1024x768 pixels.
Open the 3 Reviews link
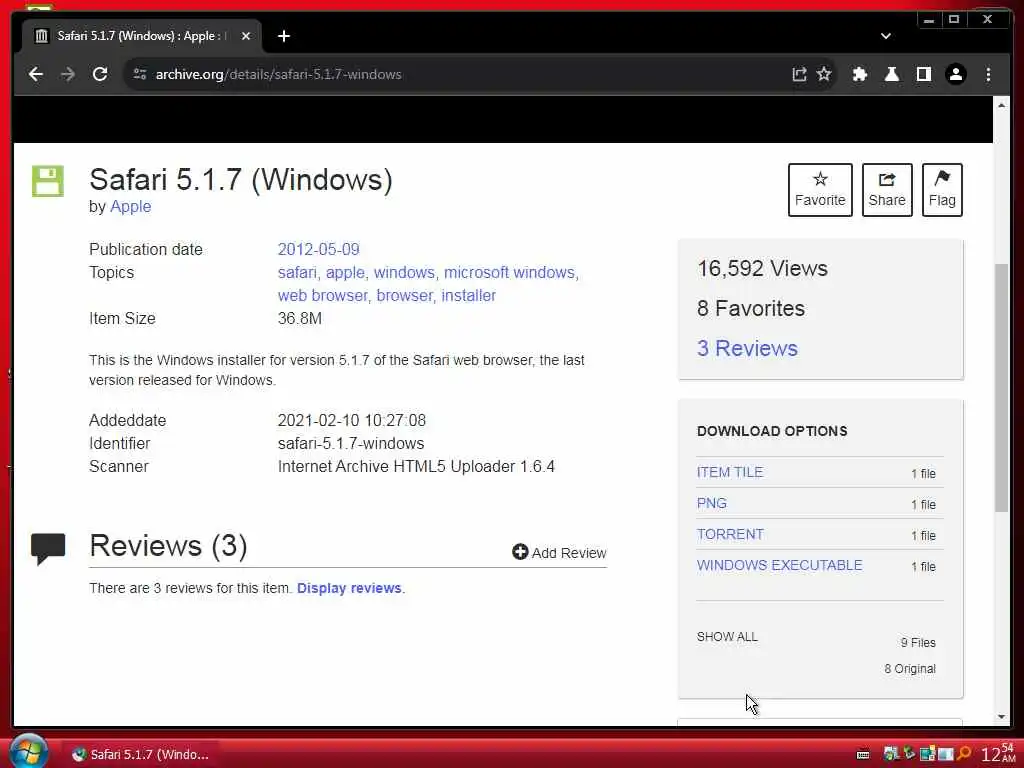[747, 348]
